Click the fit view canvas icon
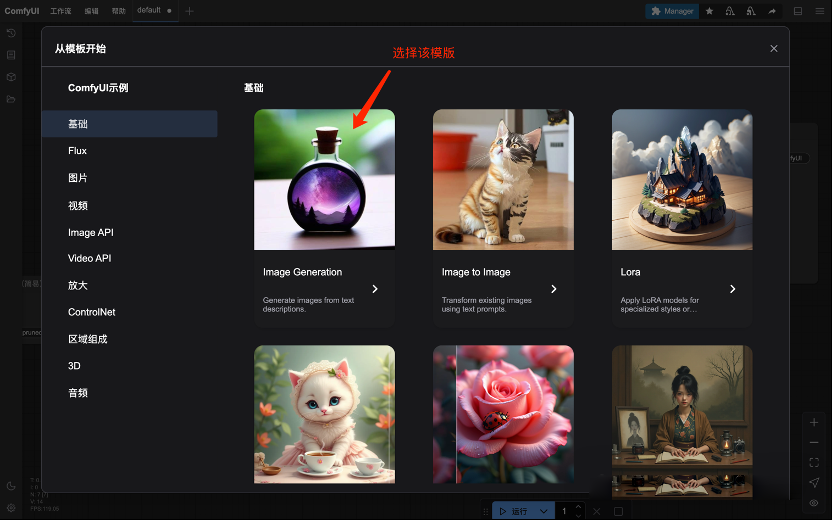 (x=814, y=463)
